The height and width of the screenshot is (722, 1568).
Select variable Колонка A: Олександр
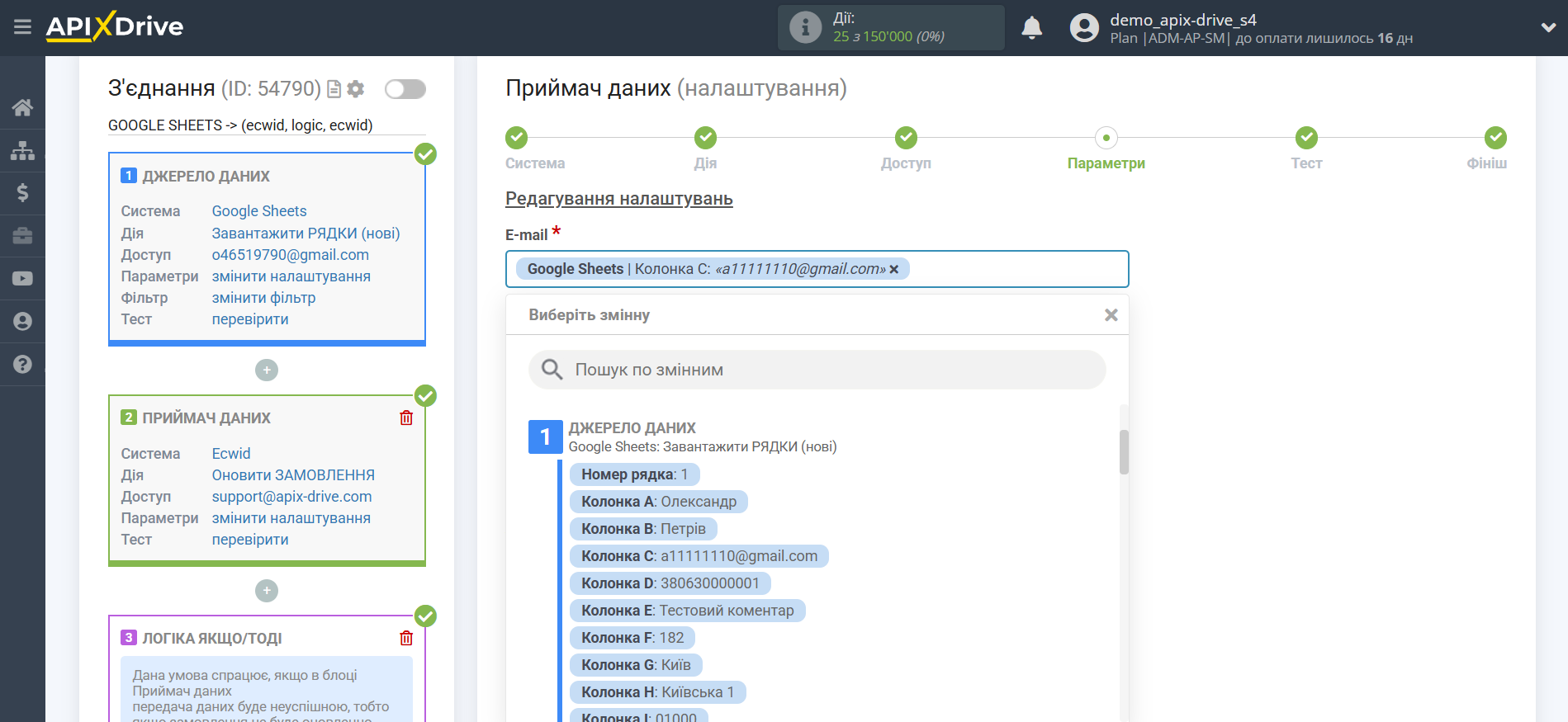[659, 502]
